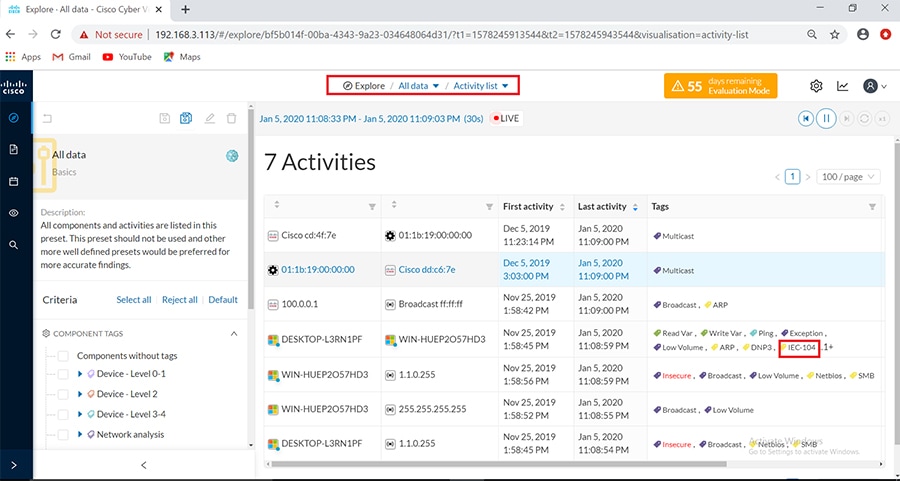Open the All data preset dropdown
Image resolution: width=900 pixels, height=481 pixels.
pos(419,86)
